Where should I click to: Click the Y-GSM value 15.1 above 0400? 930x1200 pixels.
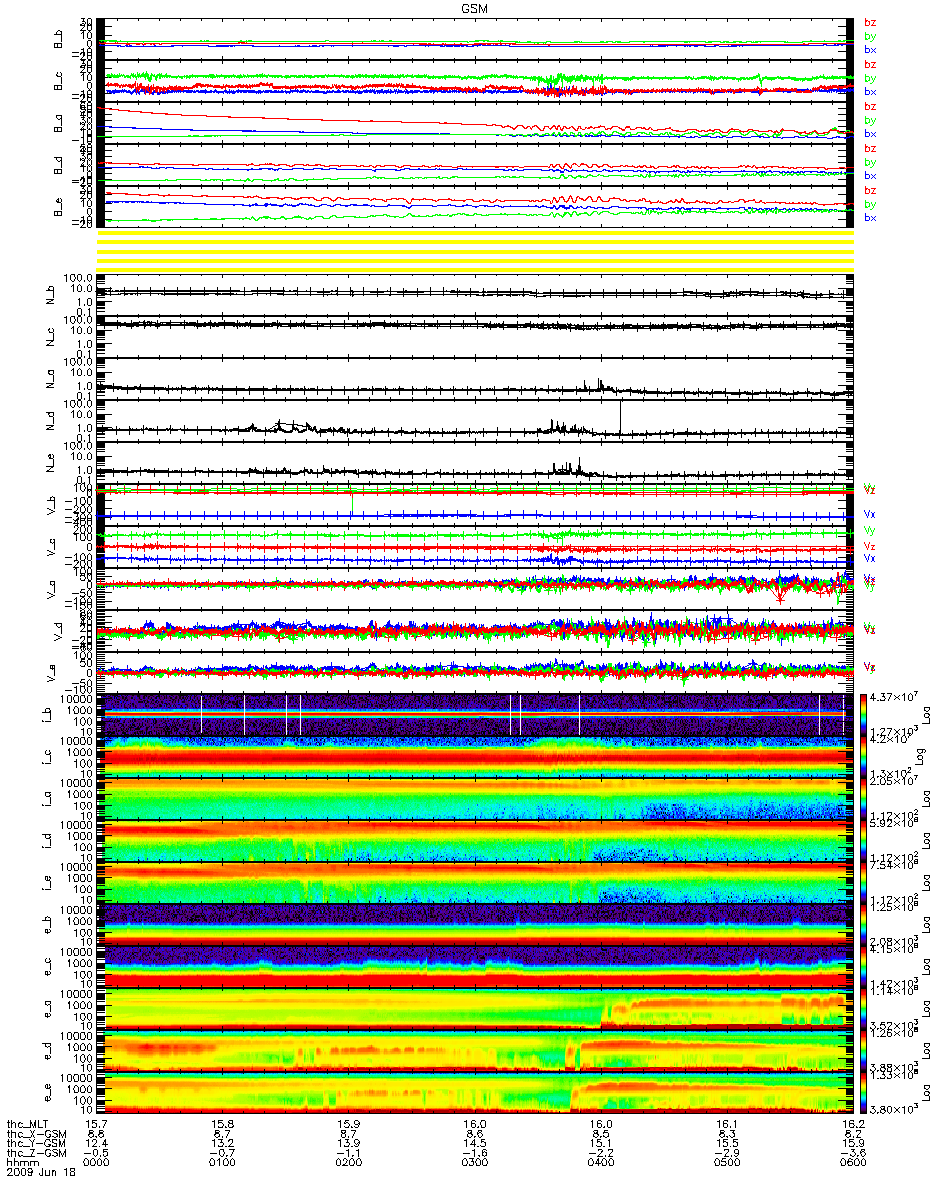pos(600,1142)
